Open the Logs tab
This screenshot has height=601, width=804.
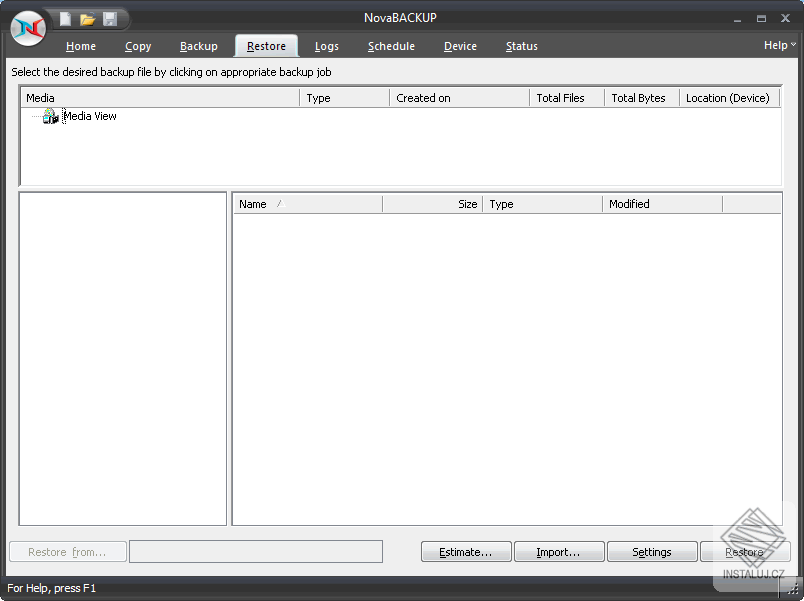click(327, 46)
